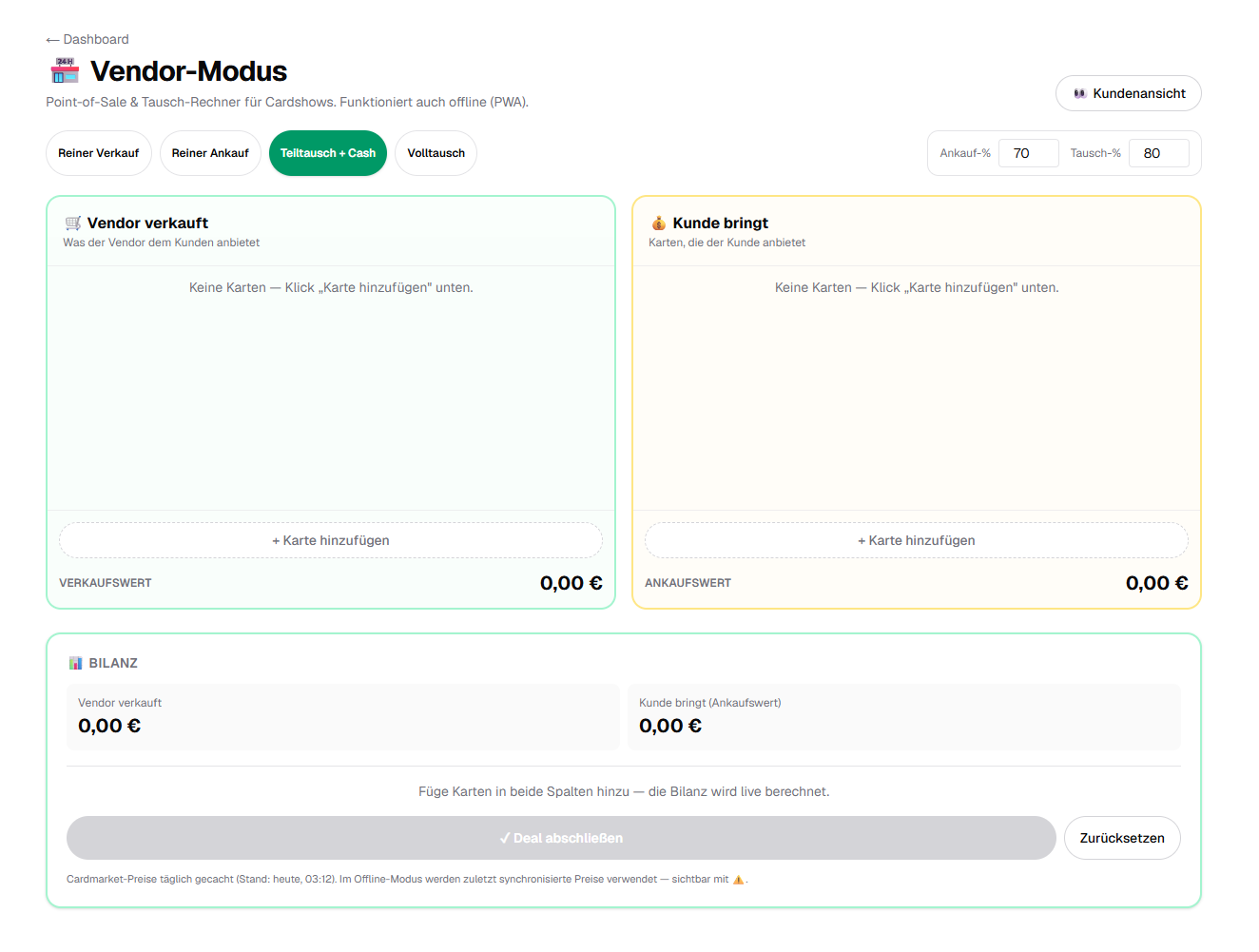The width and height of the screenshot is (1259, 952).
Task: Click the money bag icon in Kunde bringt
Action: (659, 223)
